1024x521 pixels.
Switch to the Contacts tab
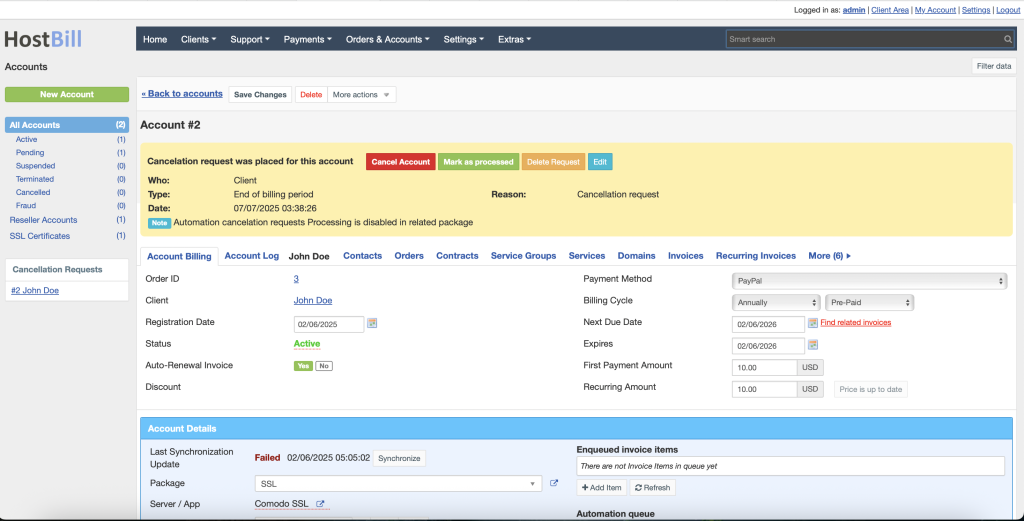point(362,256)
